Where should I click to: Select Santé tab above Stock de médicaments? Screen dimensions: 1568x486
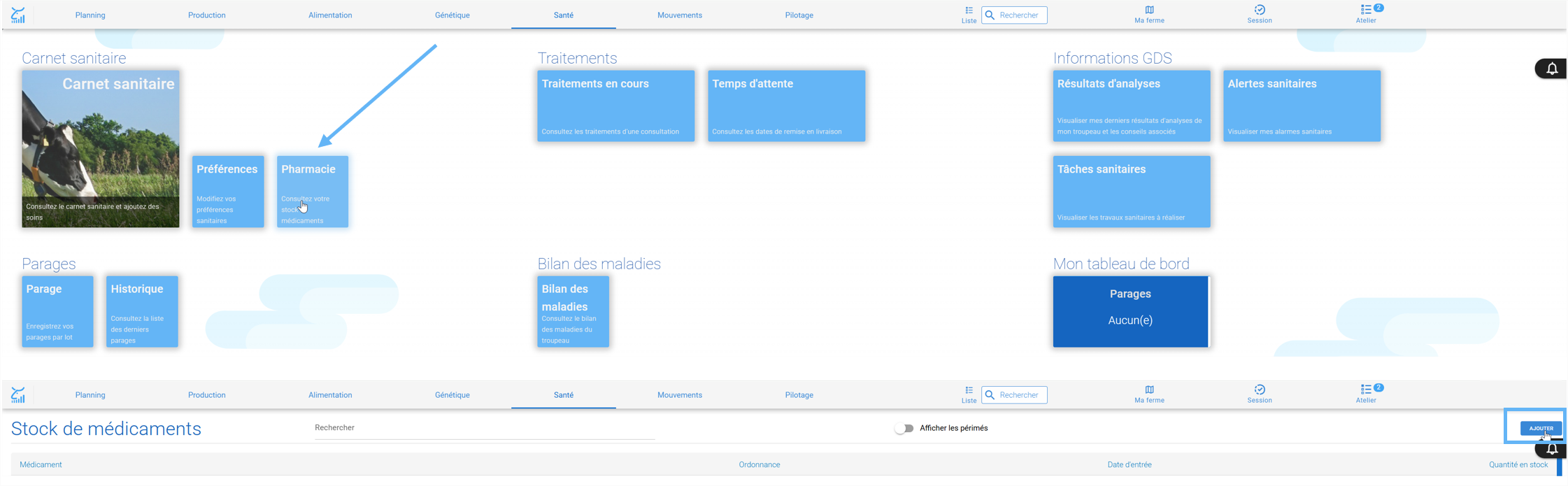[x=564, y=394]
